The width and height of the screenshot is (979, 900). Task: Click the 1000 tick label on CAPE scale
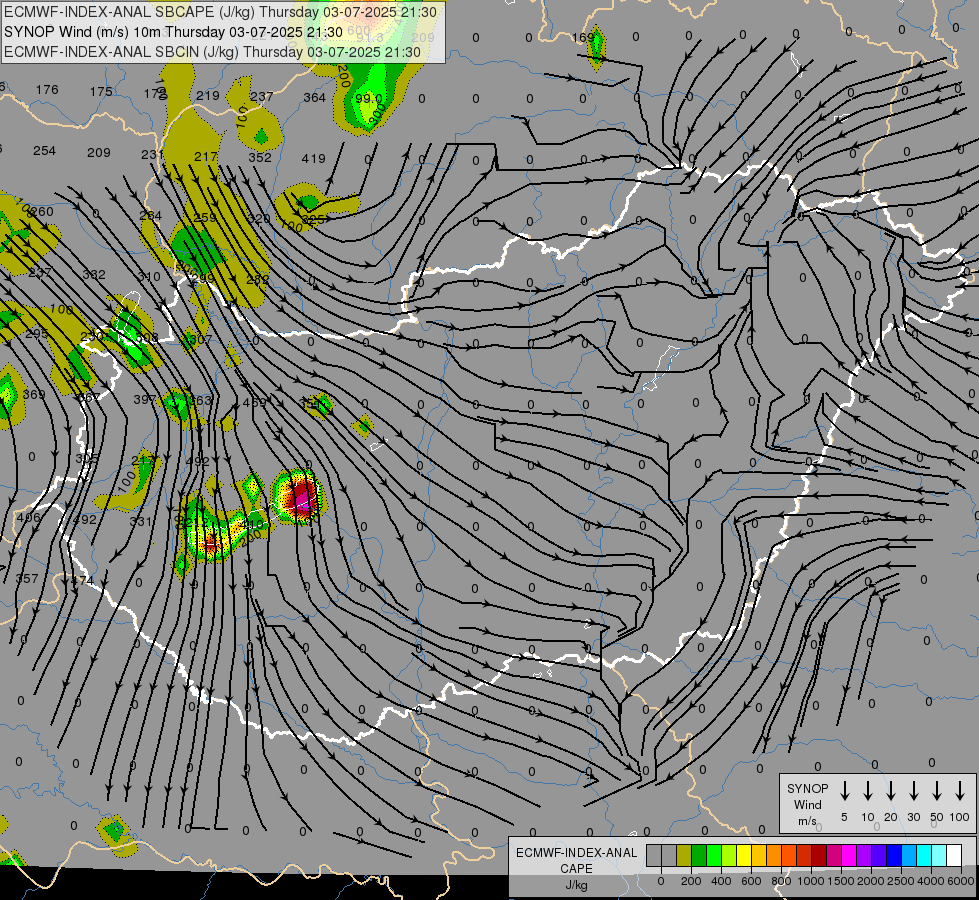click(810, 881)
